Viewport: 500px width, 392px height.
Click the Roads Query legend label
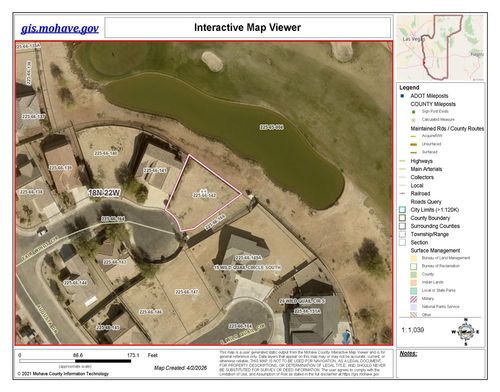click(x=426, y=202)
